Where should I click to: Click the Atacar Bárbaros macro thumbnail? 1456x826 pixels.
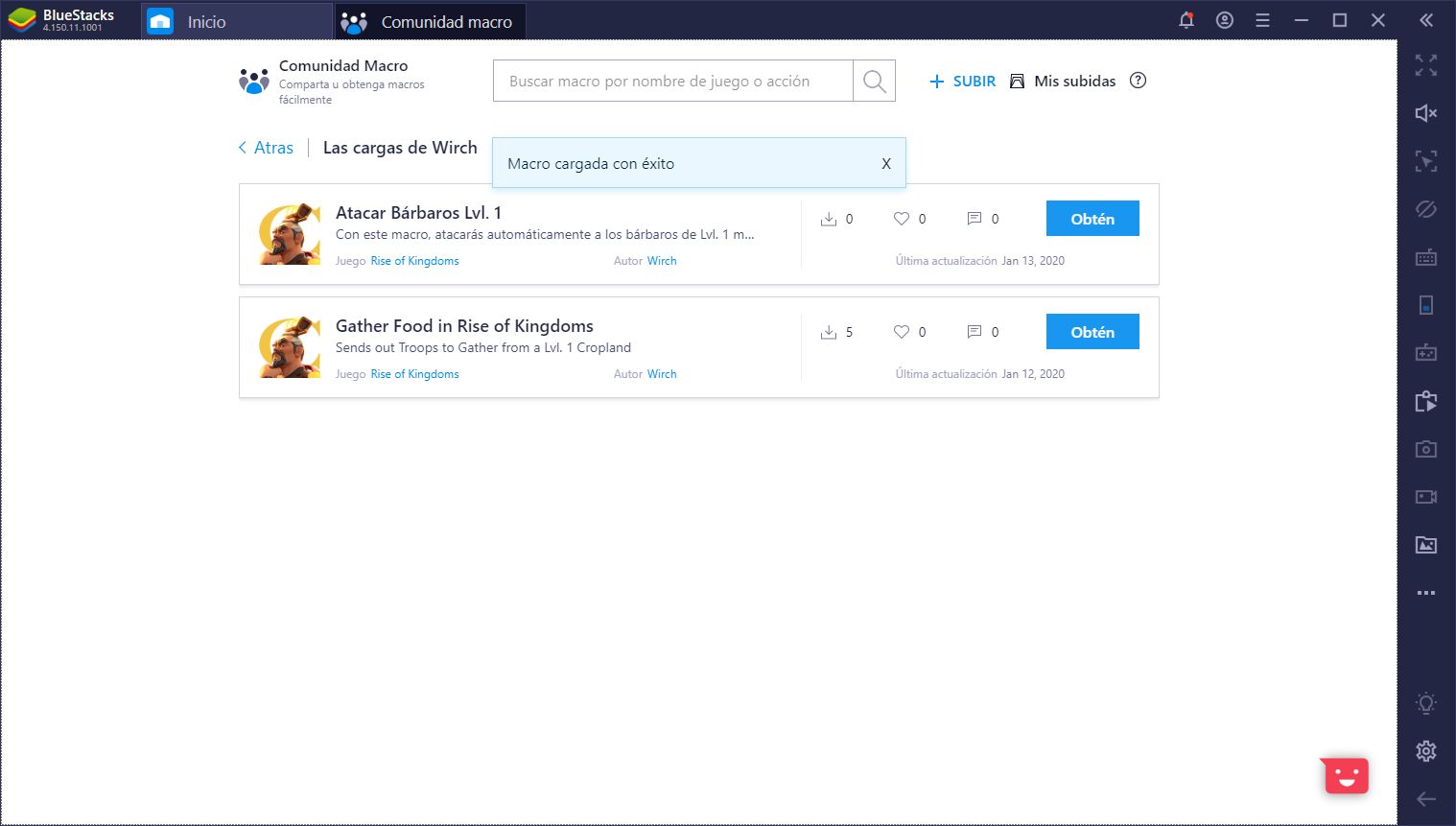click(x=290, y=234)
